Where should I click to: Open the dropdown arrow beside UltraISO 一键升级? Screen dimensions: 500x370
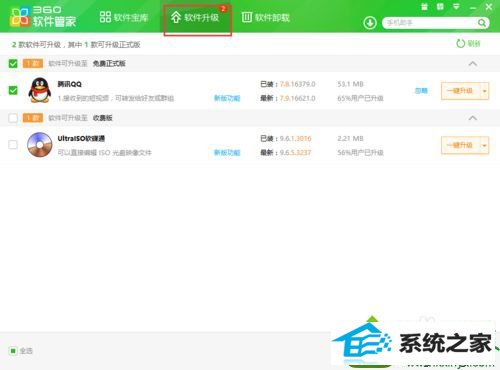tap(484, 145)
